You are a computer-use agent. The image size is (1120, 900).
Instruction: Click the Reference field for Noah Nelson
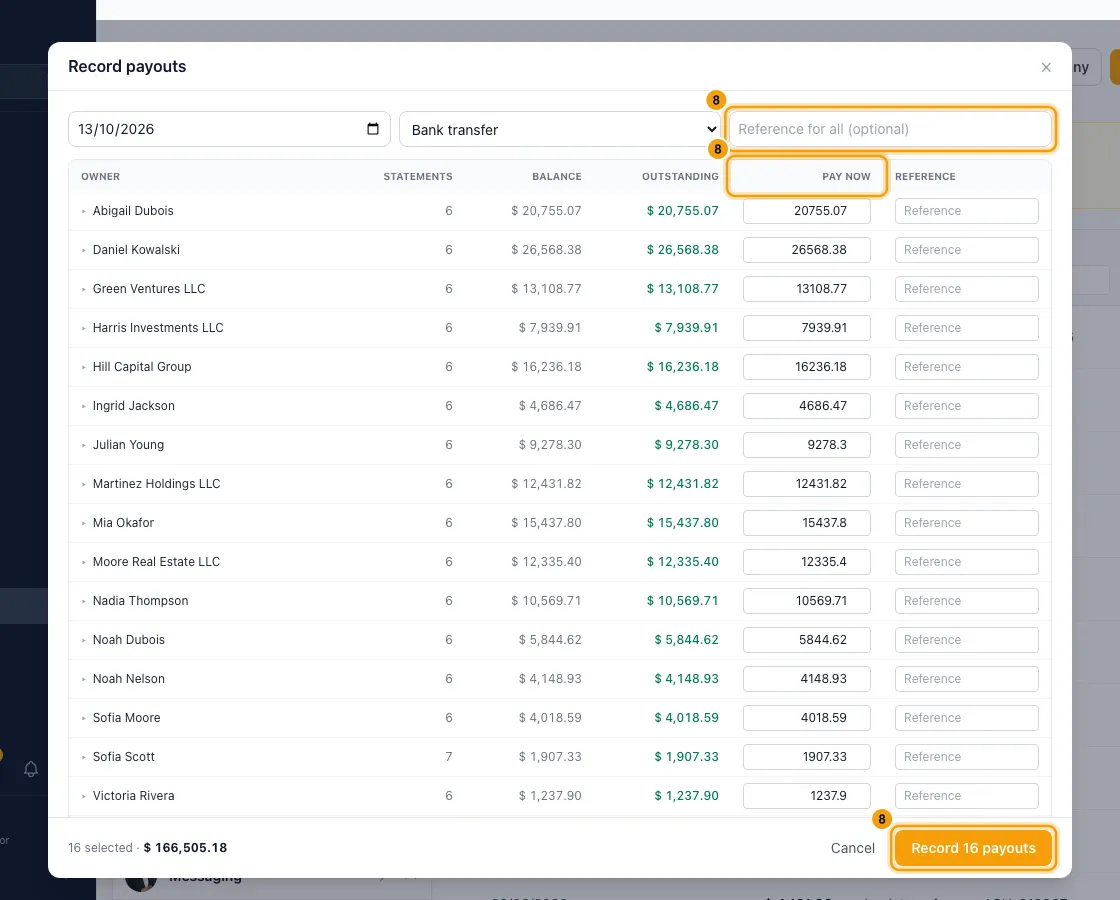[x=966, y=679]
